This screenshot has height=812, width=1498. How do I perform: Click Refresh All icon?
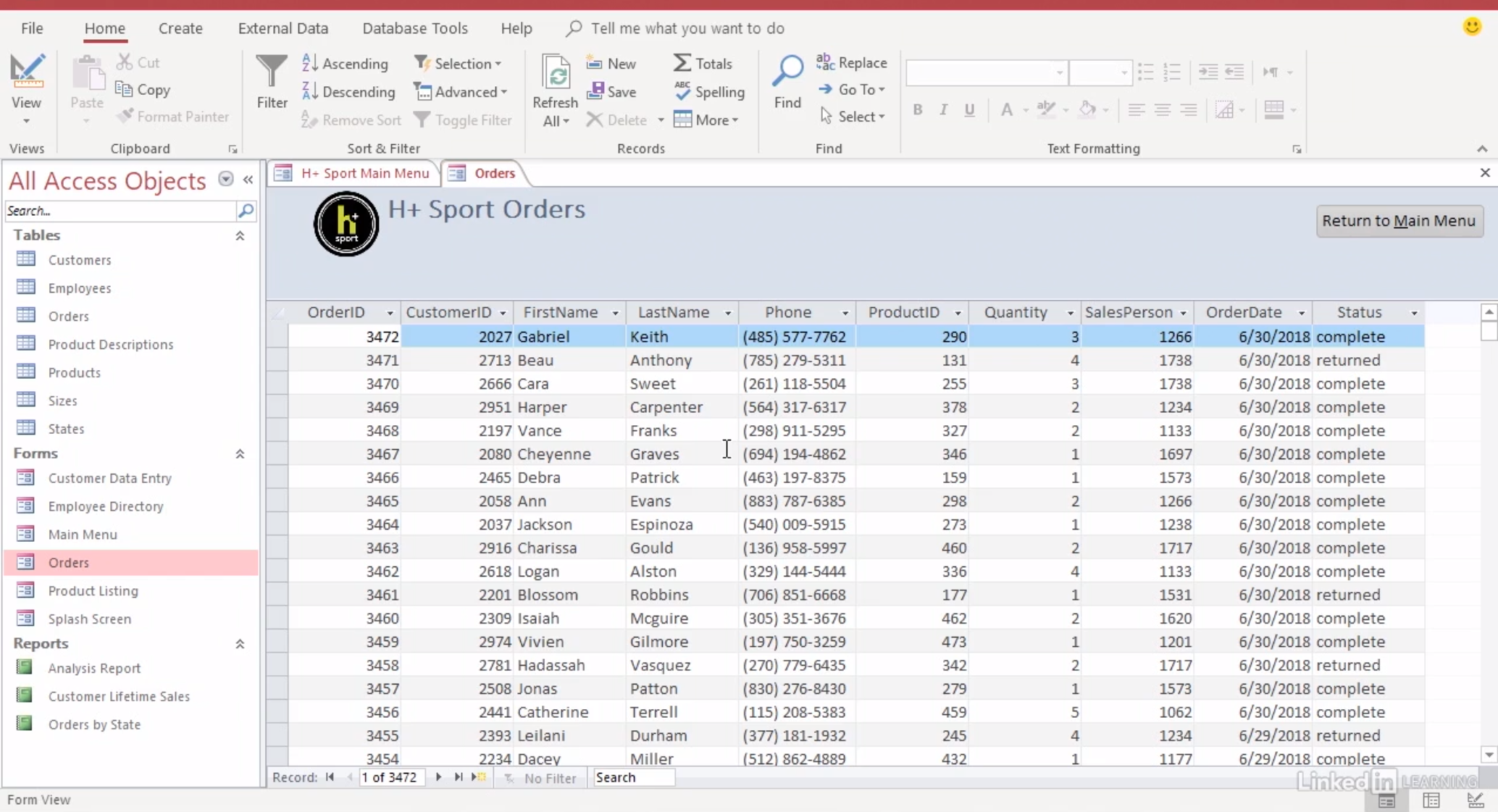coord(556,74)
